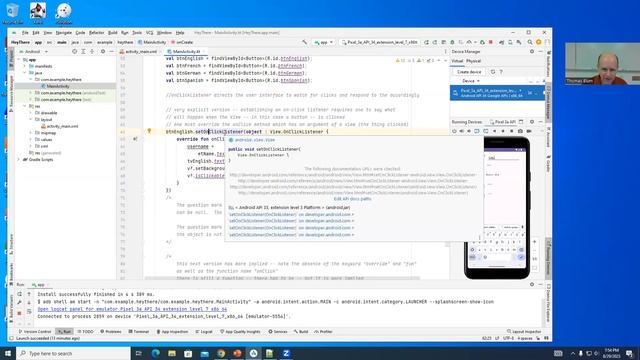
Task: Click the yellow intention lightbulb in the gutter
Action: point(149,131)
